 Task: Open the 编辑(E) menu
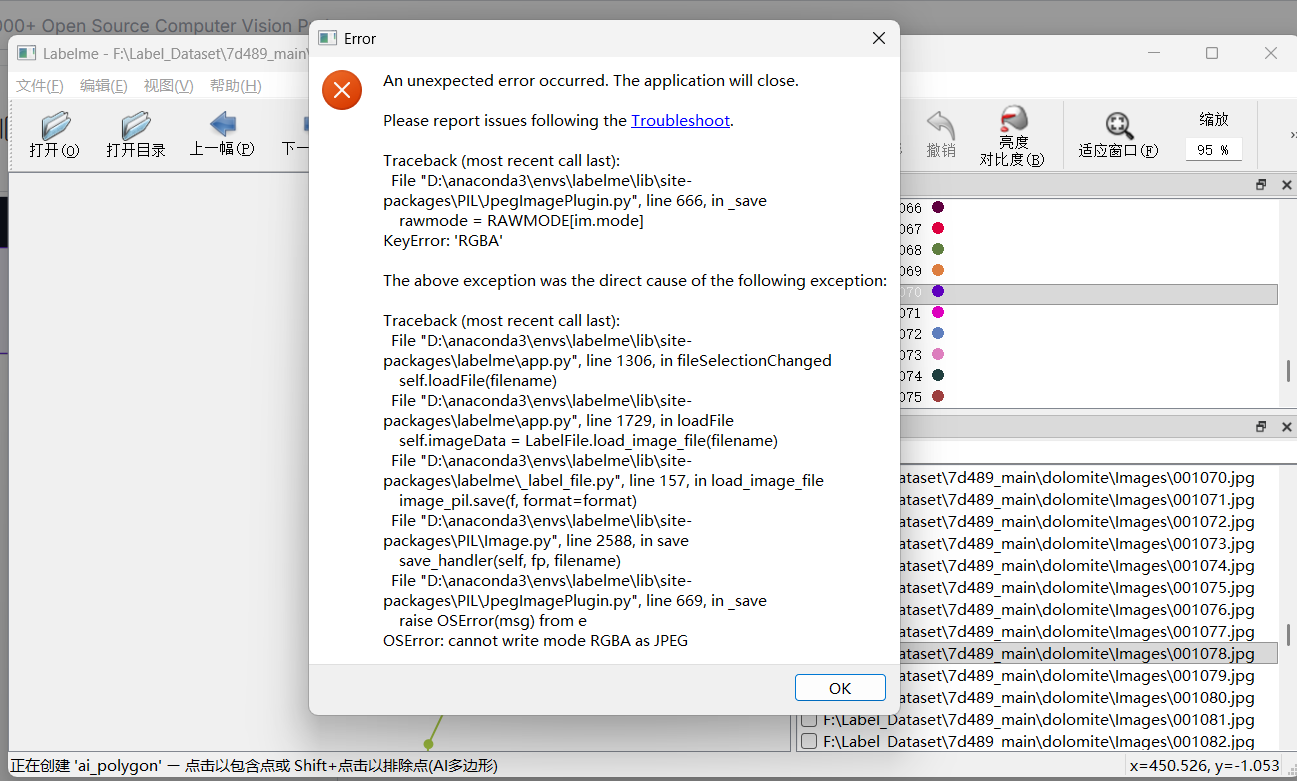[x=104, y=86]
